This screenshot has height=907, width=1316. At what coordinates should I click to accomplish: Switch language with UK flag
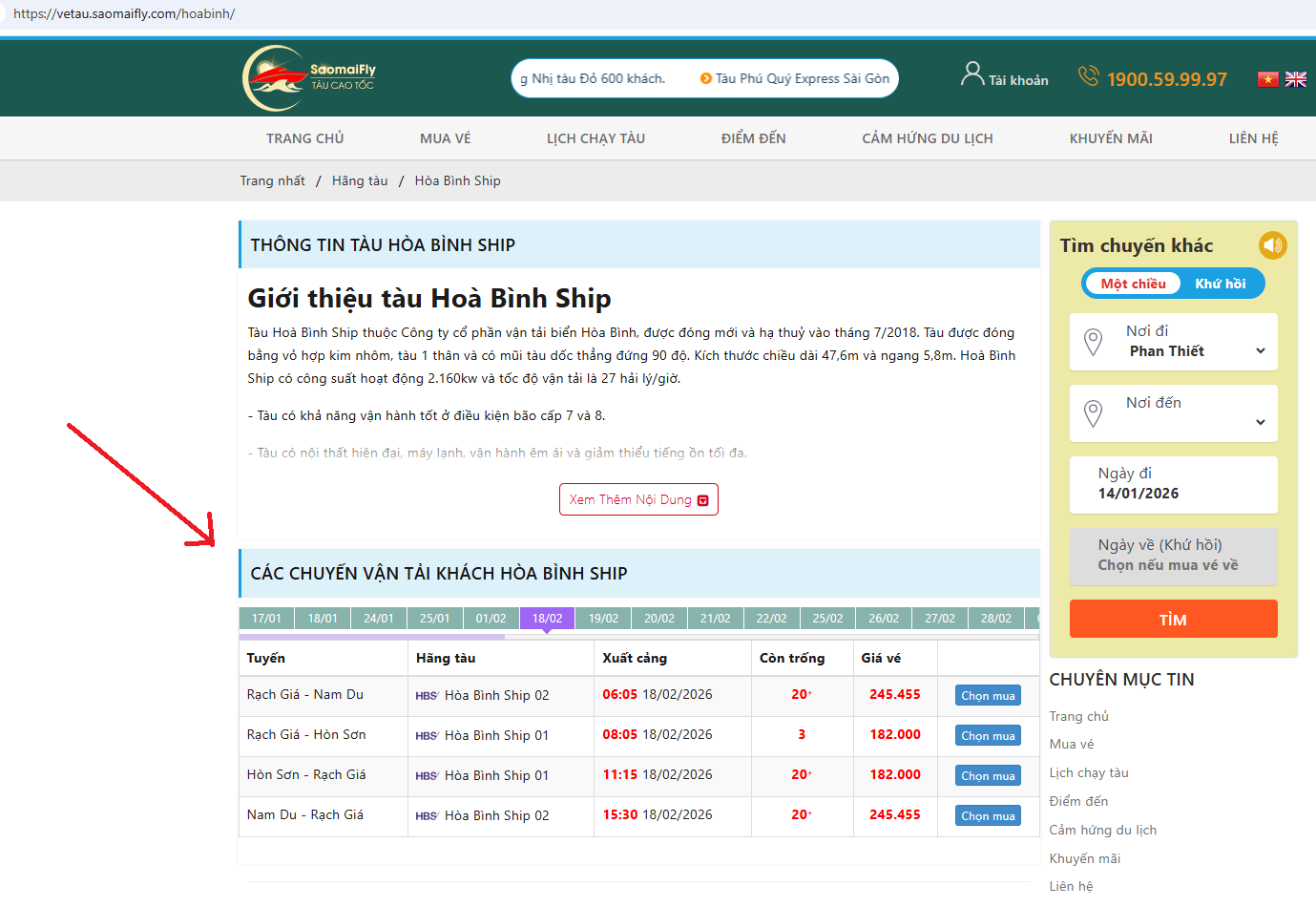point(1295,79)
